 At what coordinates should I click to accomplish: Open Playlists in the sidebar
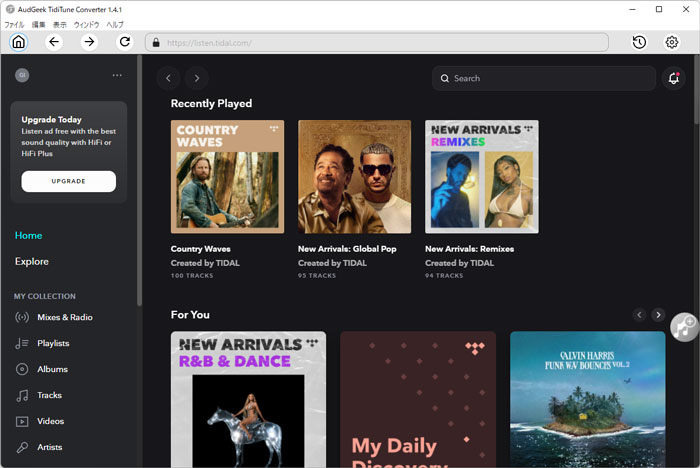coord(43,343)
